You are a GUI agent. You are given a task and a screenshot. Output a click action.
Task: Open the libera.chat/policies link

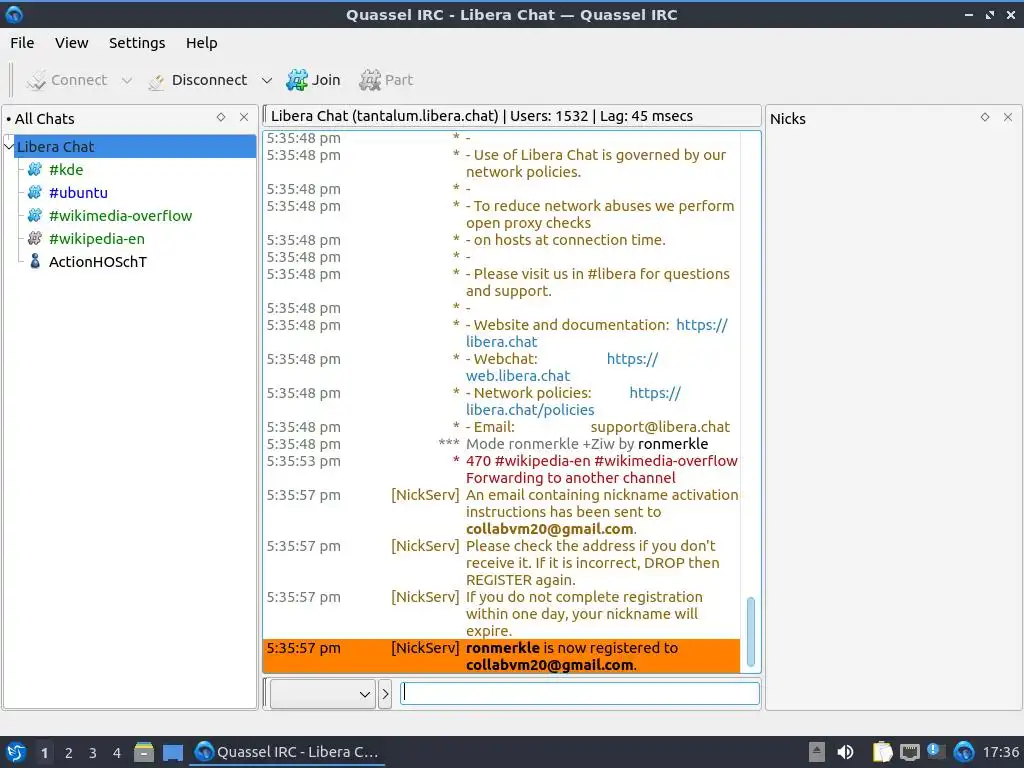530,410
